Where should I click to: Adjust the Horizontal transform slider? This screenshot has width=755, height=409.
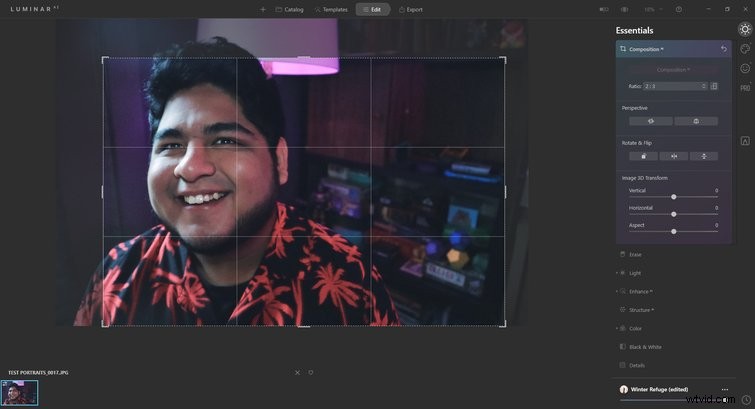point(674,214)
